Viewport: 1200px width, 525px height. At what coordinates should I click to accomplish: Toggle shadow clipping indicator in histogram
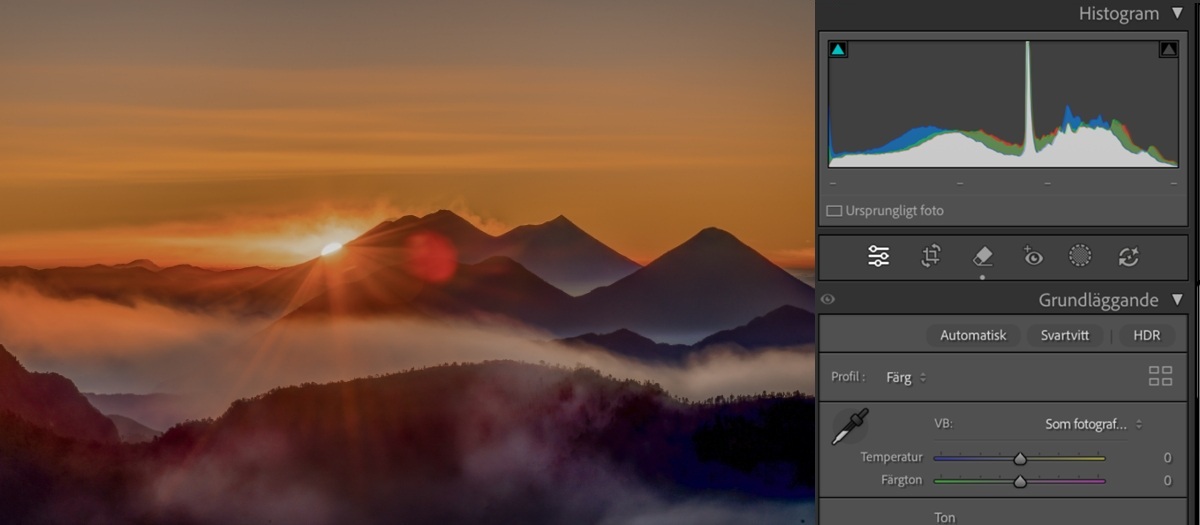[838, 49]
